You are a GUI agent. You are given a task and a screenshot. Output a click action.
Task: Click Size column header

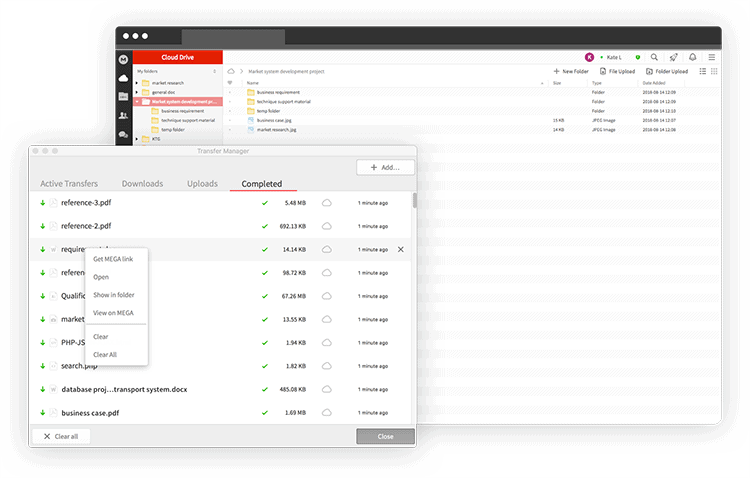tap(557, 83)
